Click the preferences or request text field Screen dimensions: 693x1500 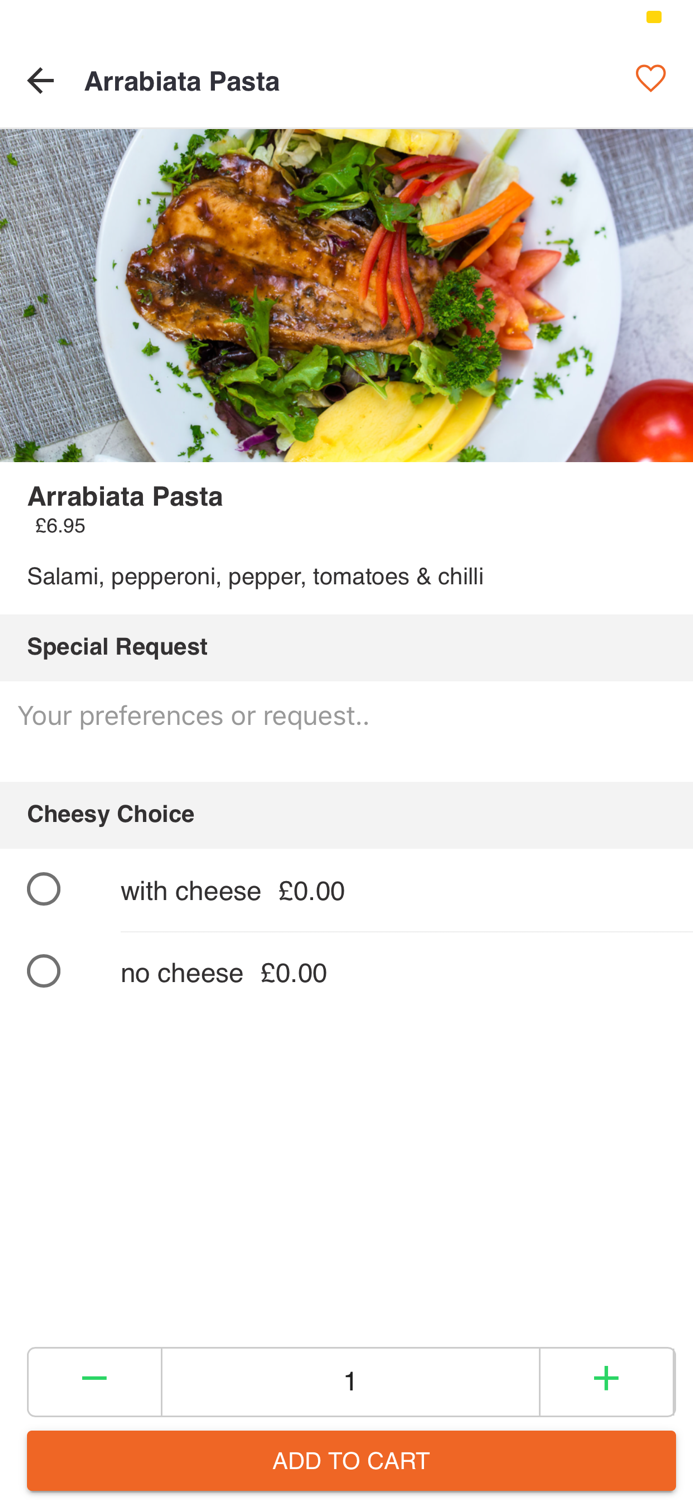(x=346, y=730)
